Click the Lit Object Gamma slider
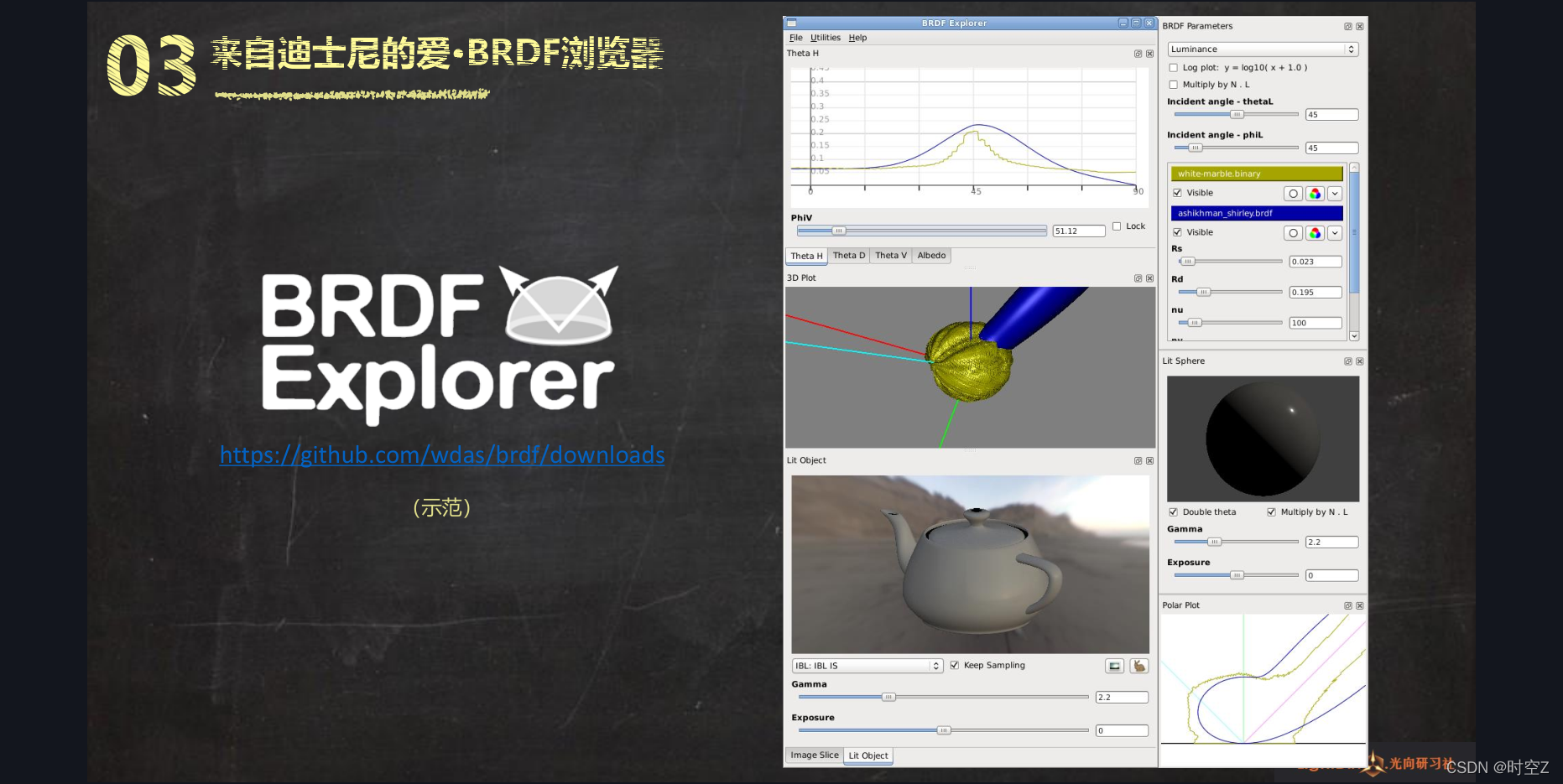Screen dimensions: 1563x784 tap(944, 697)
